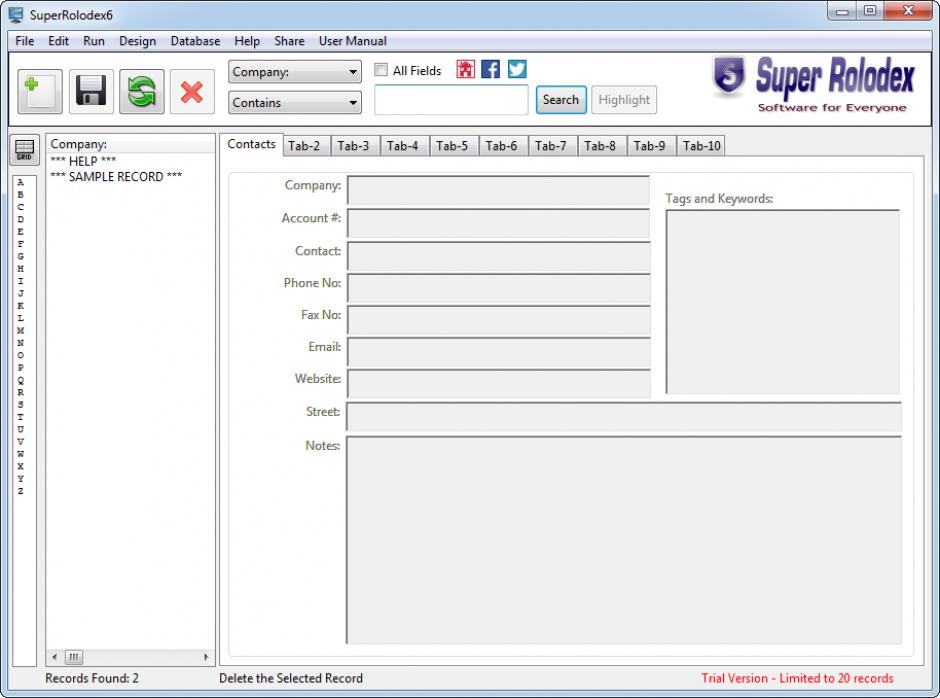Toggle the Grid view icon

click(x=25, y=149)
